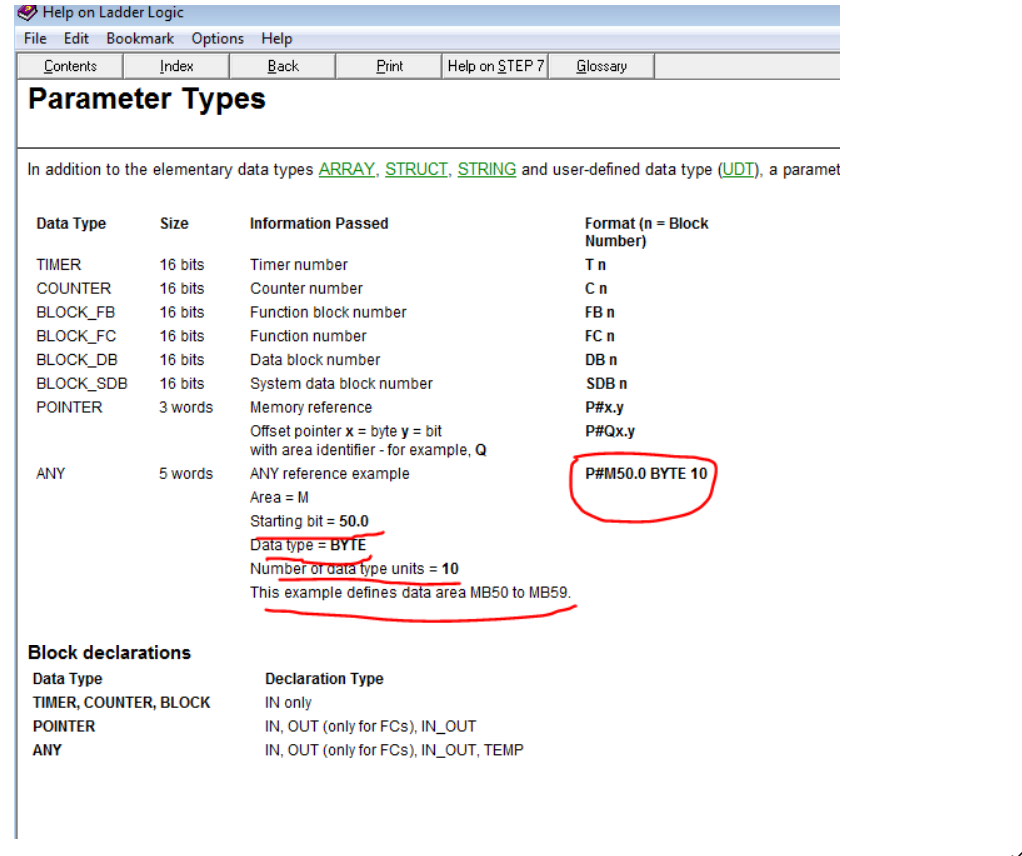This screenshot has width=1022, height=856.
Task: Click the 'P#x.y' format text
Action: point(604,407)
